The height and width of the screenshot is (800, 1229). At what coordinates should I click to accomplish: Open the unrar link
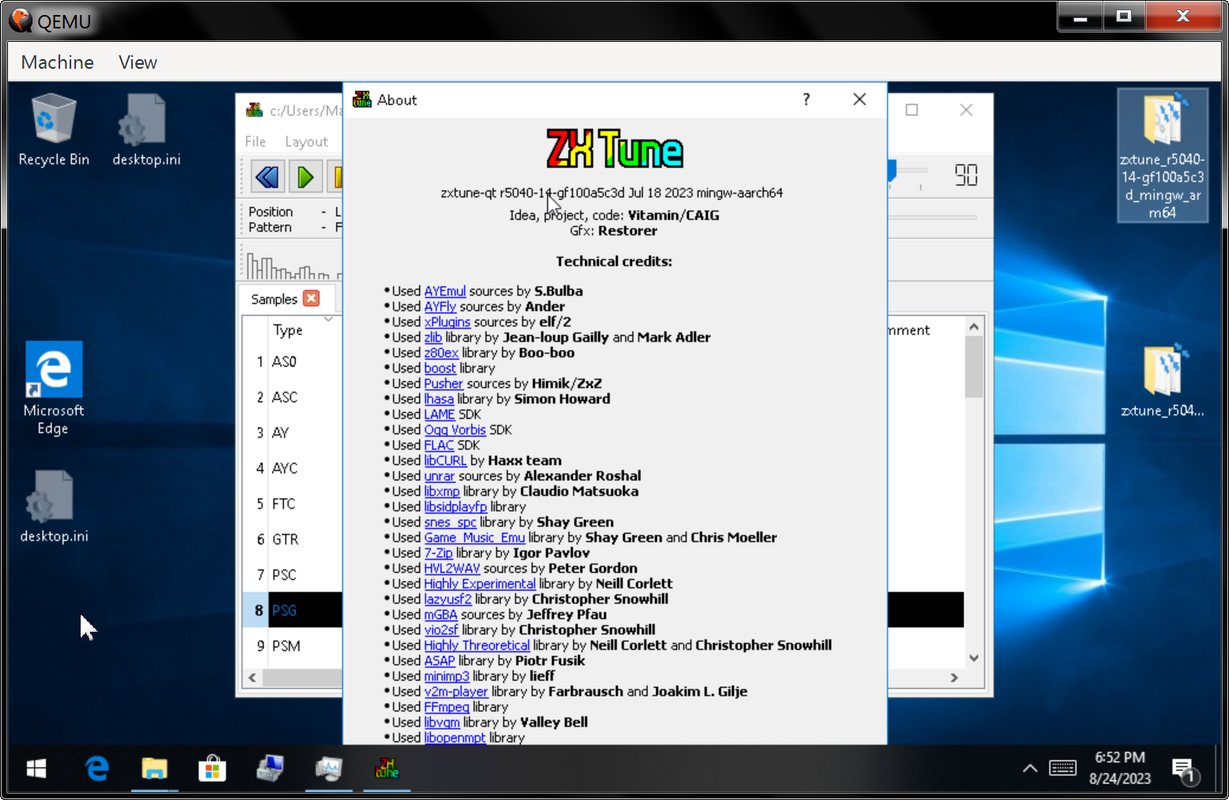pyautogui.click(x=439, y=476)
